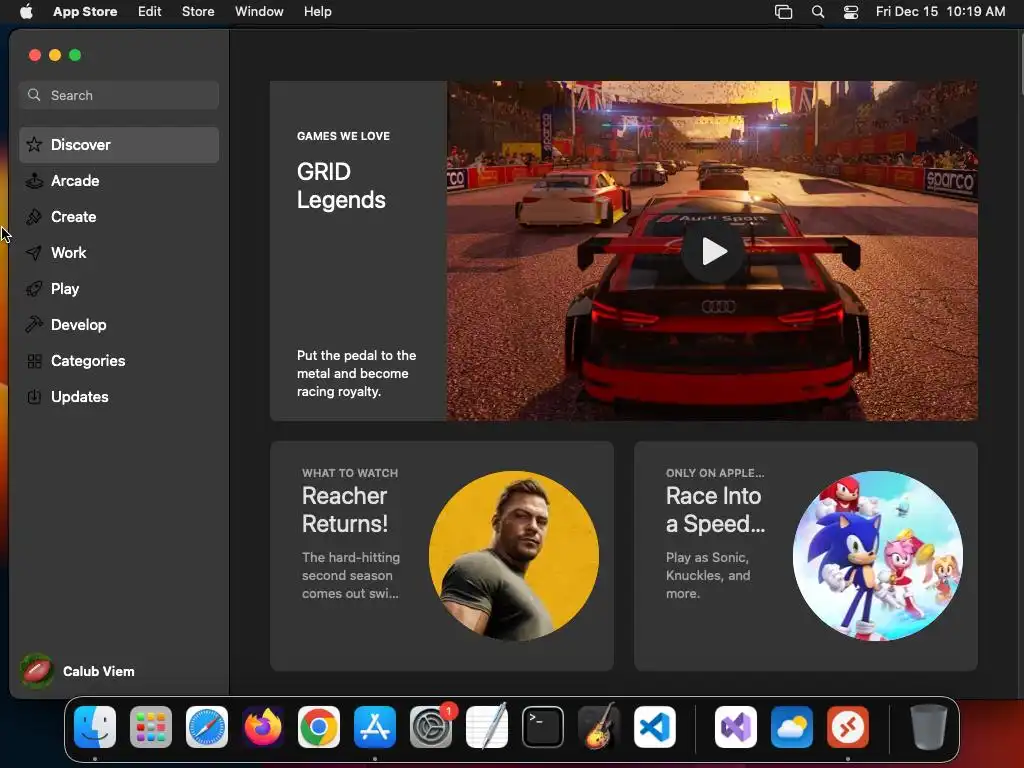The image size is (1024, 768).
Task: Open TextEdit from the dock
Action: (x=487, y=727)
